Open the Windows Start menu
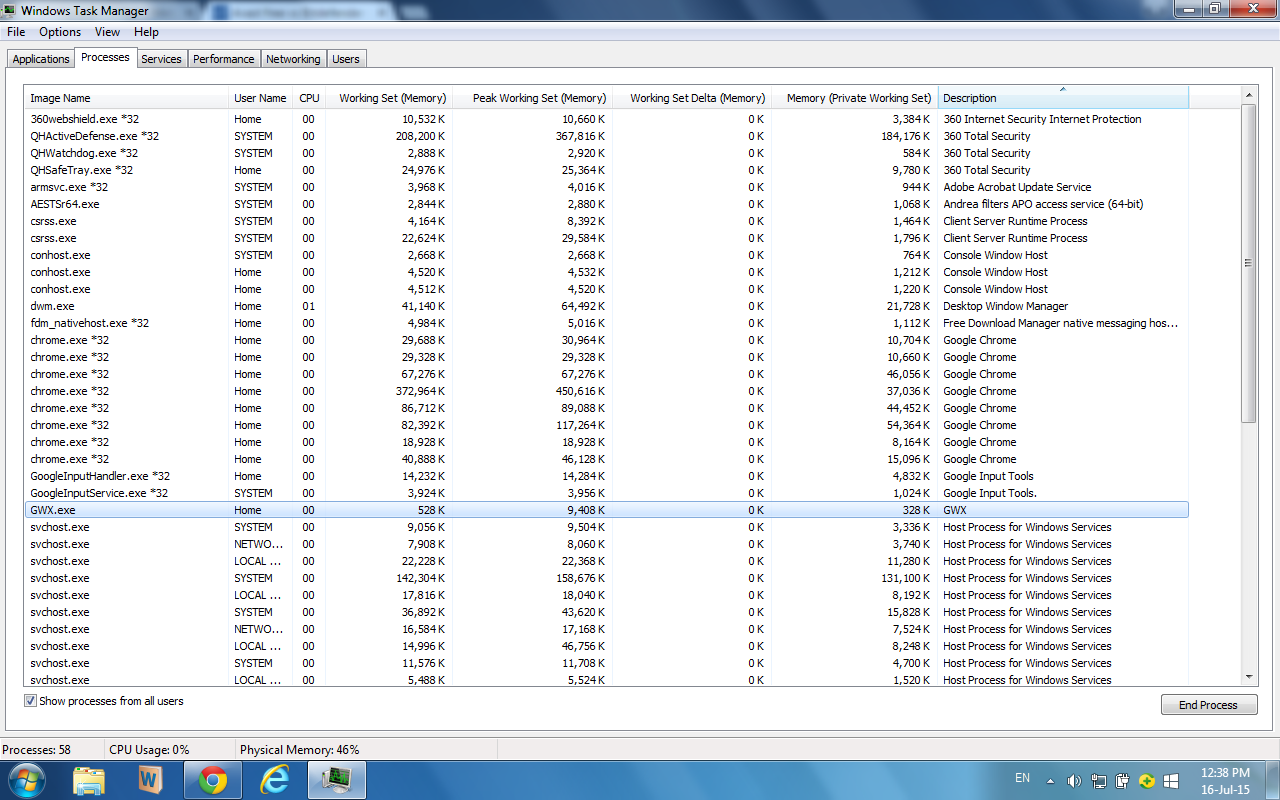1280x800 pixels. tap(26, 780)
